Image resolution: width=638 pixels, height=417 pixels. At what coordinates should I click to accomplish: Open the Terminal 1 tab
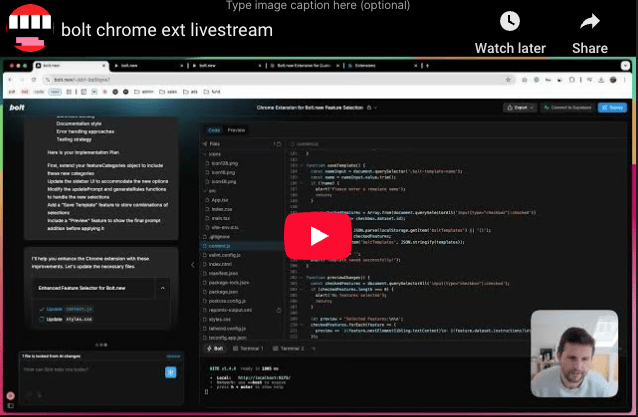point(248,349)
